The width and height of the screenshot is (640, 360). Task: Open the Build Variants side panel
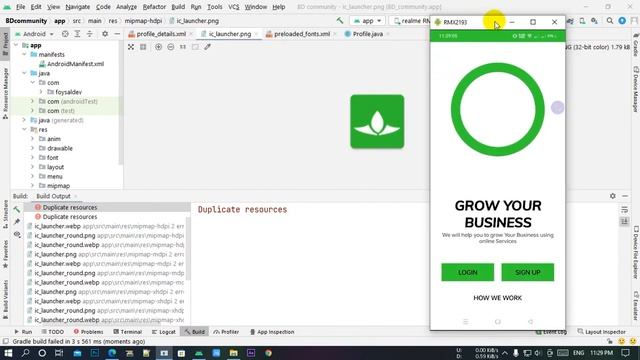tap(5, 301)
